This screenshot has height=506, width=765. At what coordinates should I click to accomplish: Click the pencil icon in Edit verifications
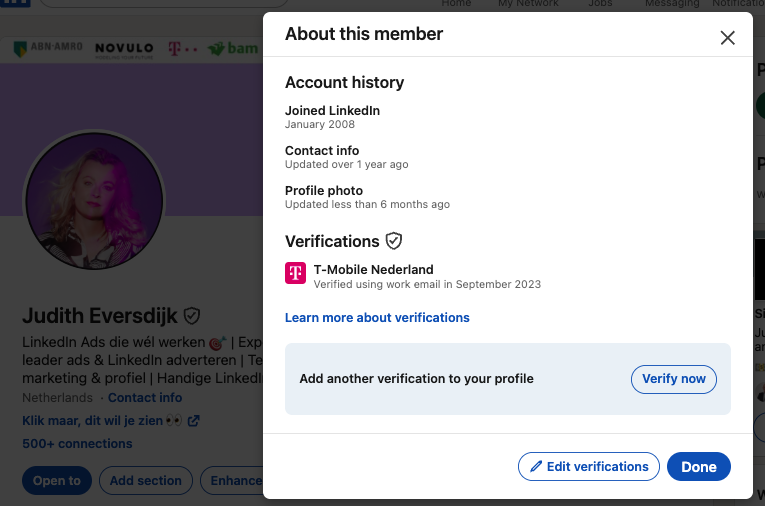[x=536, y=466]
